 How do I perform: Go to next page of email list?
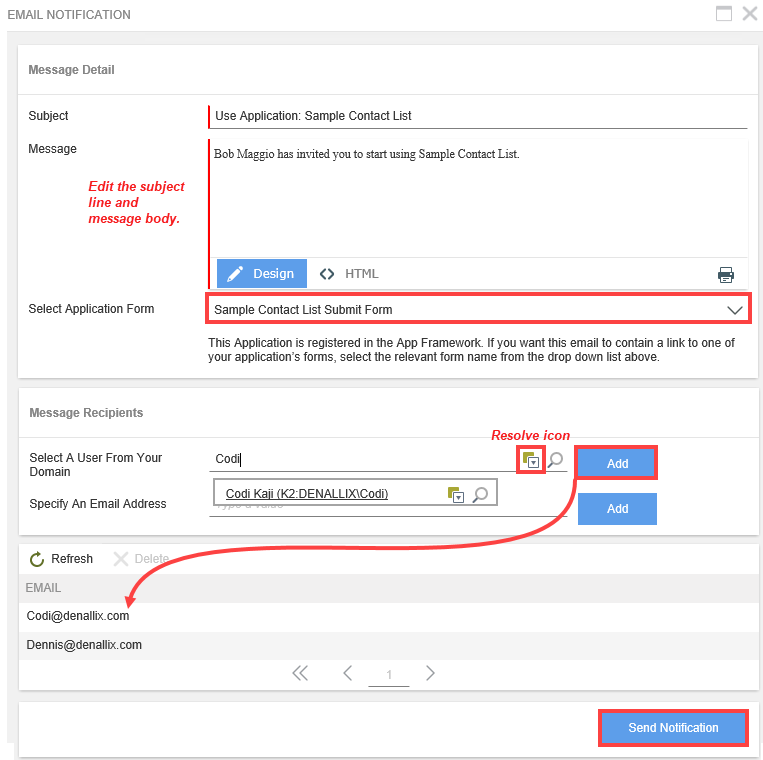(430, 673)
